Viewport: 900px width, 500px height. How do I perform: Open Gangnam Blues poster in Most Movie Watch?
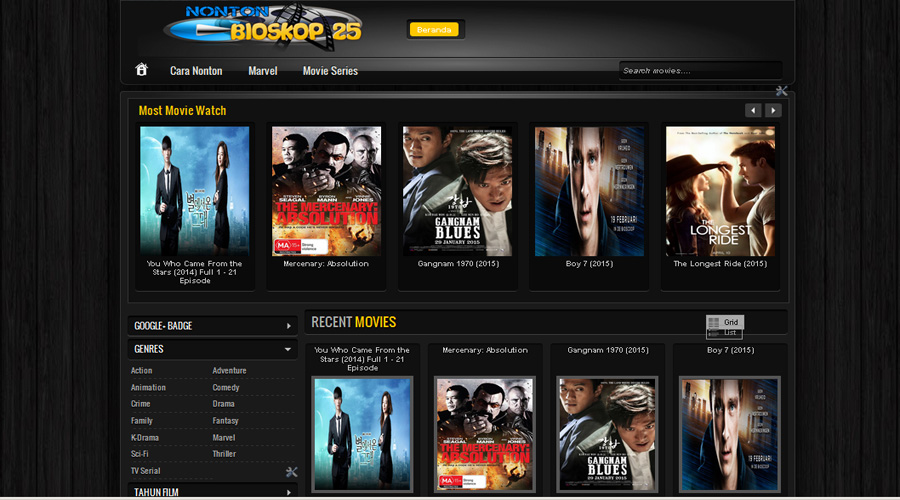pyautogui.click(x=457, y=191)
